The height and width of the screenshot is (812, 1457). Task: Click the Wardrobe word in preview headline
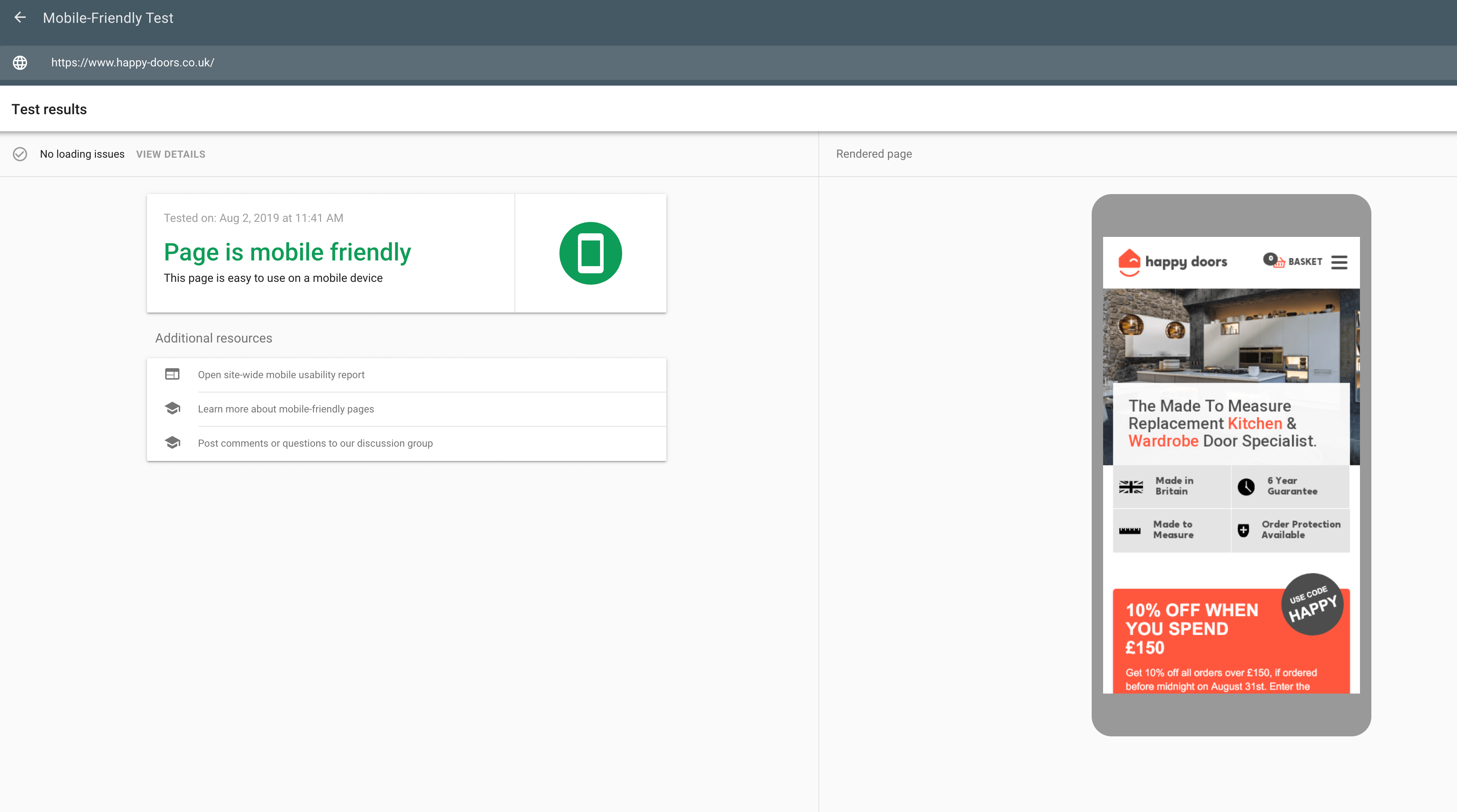pos(1163,441)
